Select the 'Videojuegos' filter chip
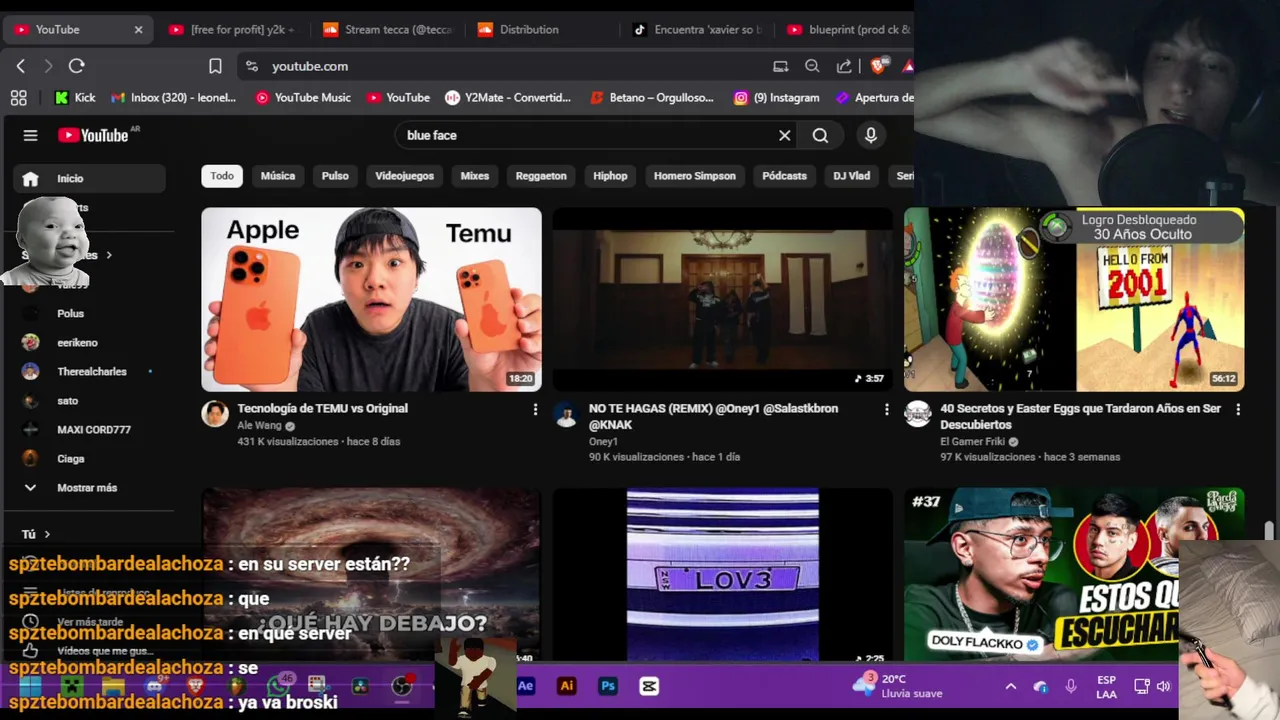The height and width of the screenshot is (720, 1280). click(x=404, y=176)
